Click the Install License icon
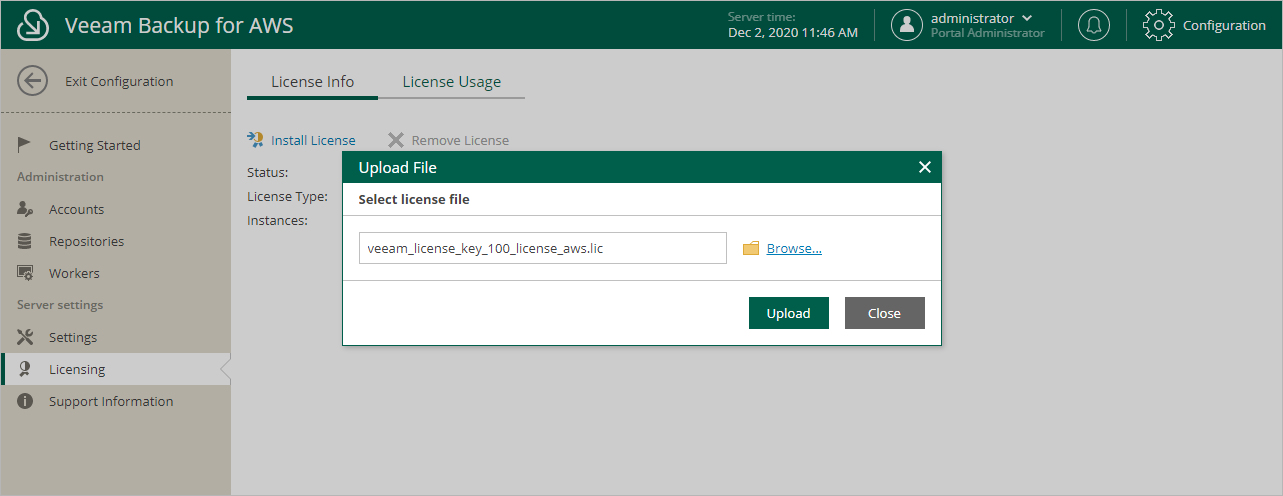 [255, 140]
